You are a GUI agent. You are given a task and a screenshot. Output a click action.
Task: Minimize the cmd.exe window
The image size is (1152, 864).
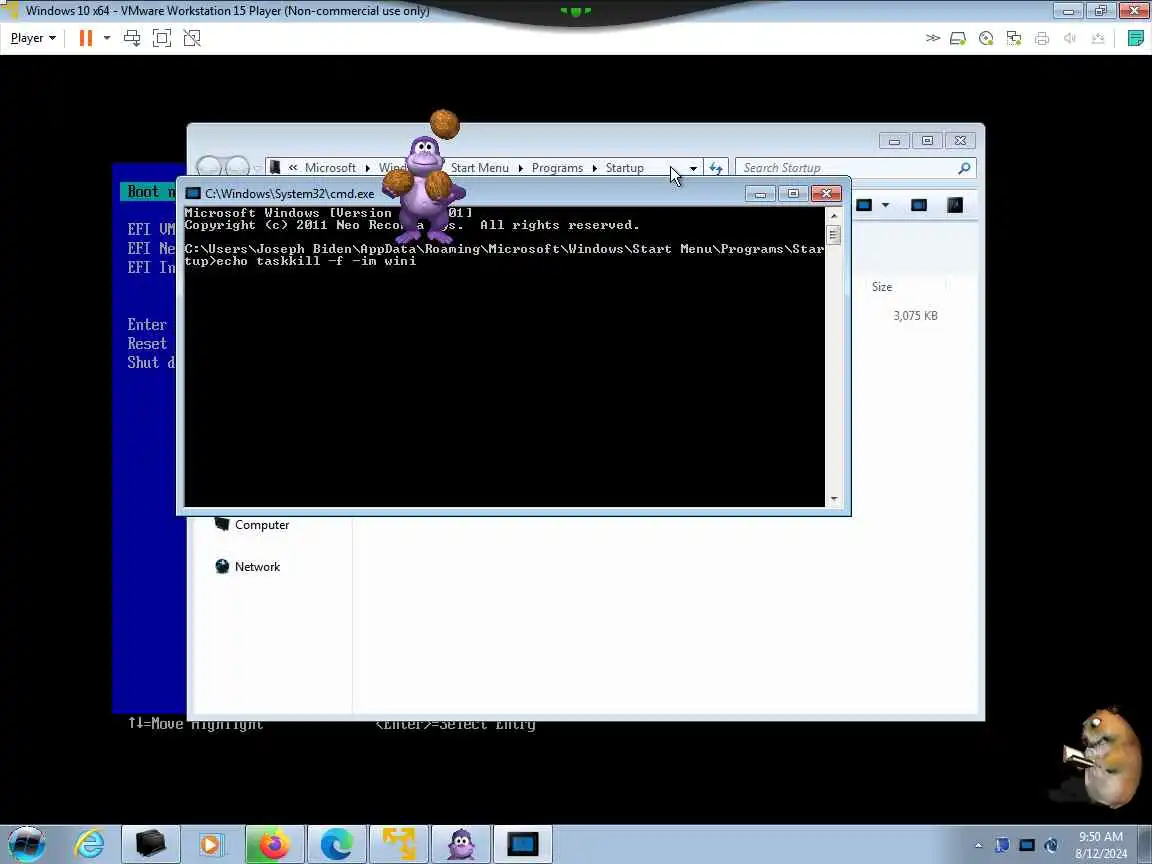click(760, 194)
